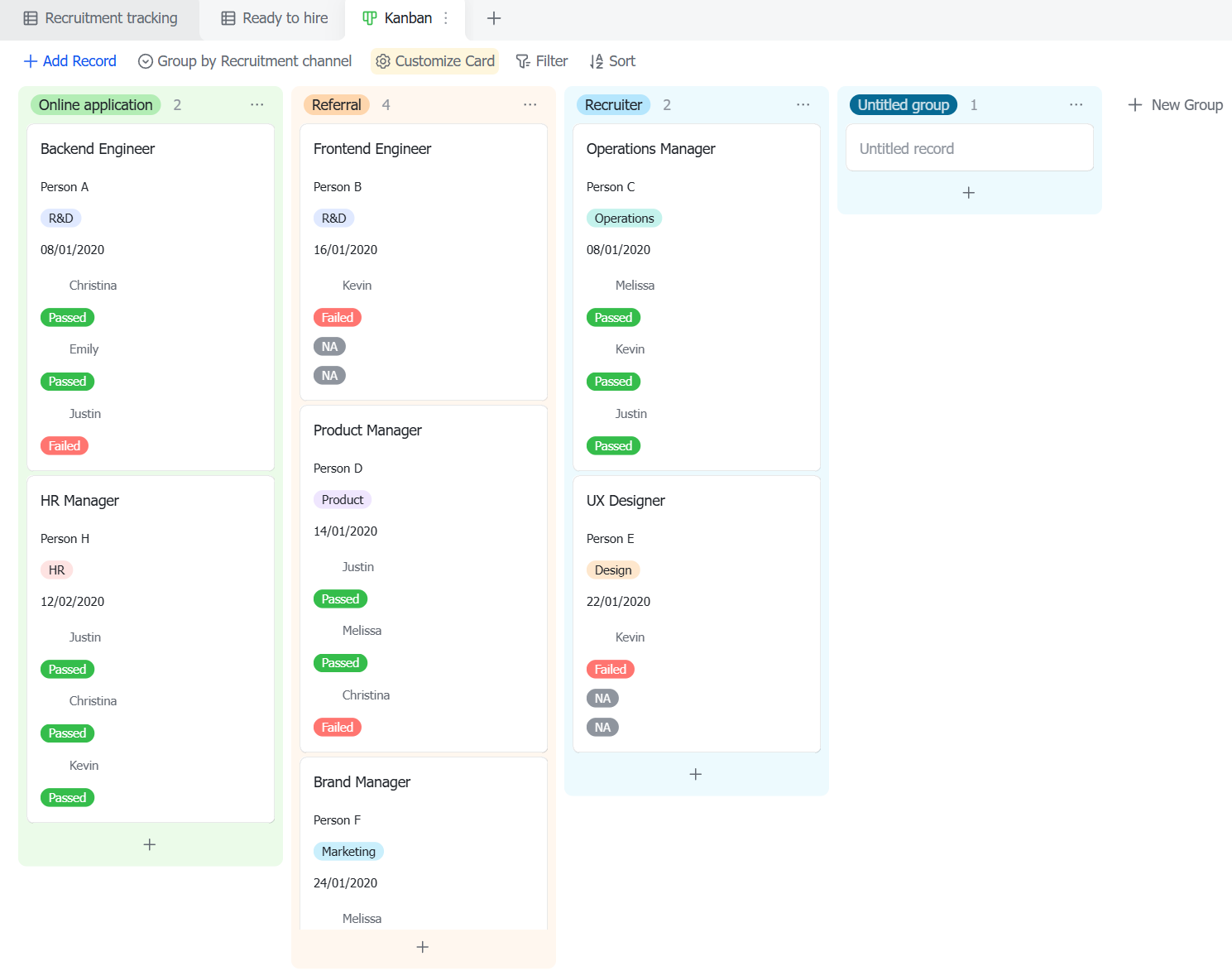Click Marketing tag on Brand Manager card
The width and height of the screenshot is (1232, 971).
[x=348, y=852]
